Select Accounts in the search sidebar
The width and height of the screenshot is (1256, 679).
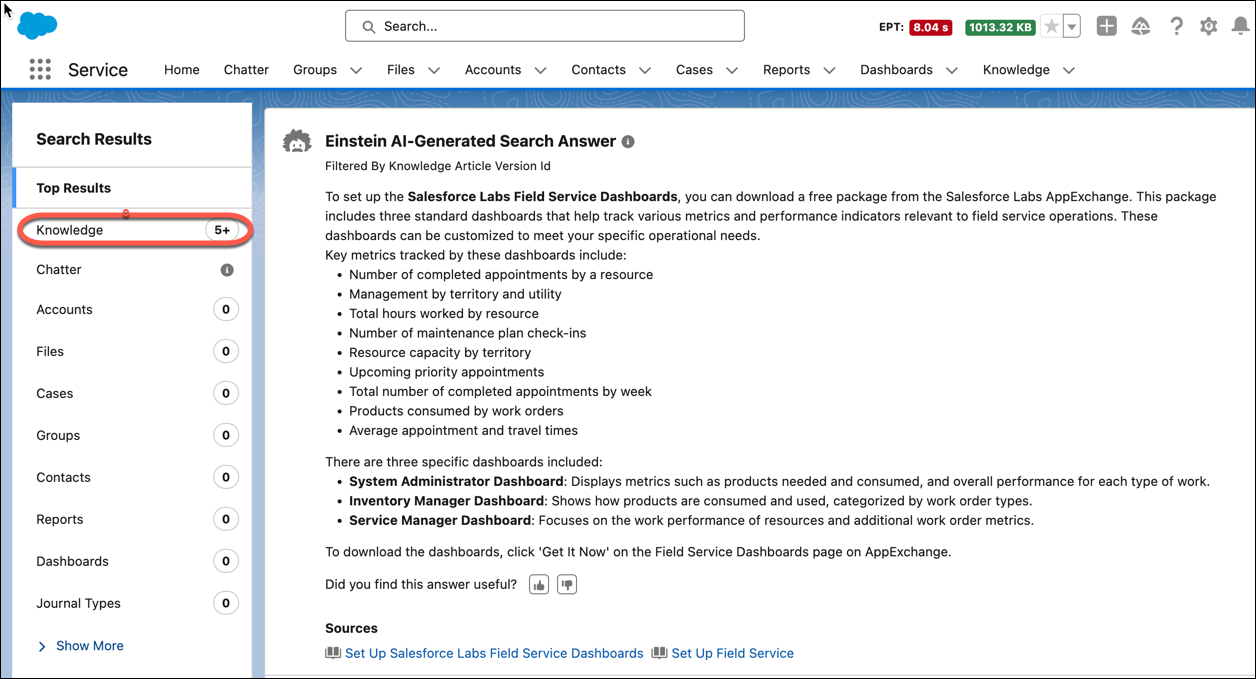click(132, 310)
